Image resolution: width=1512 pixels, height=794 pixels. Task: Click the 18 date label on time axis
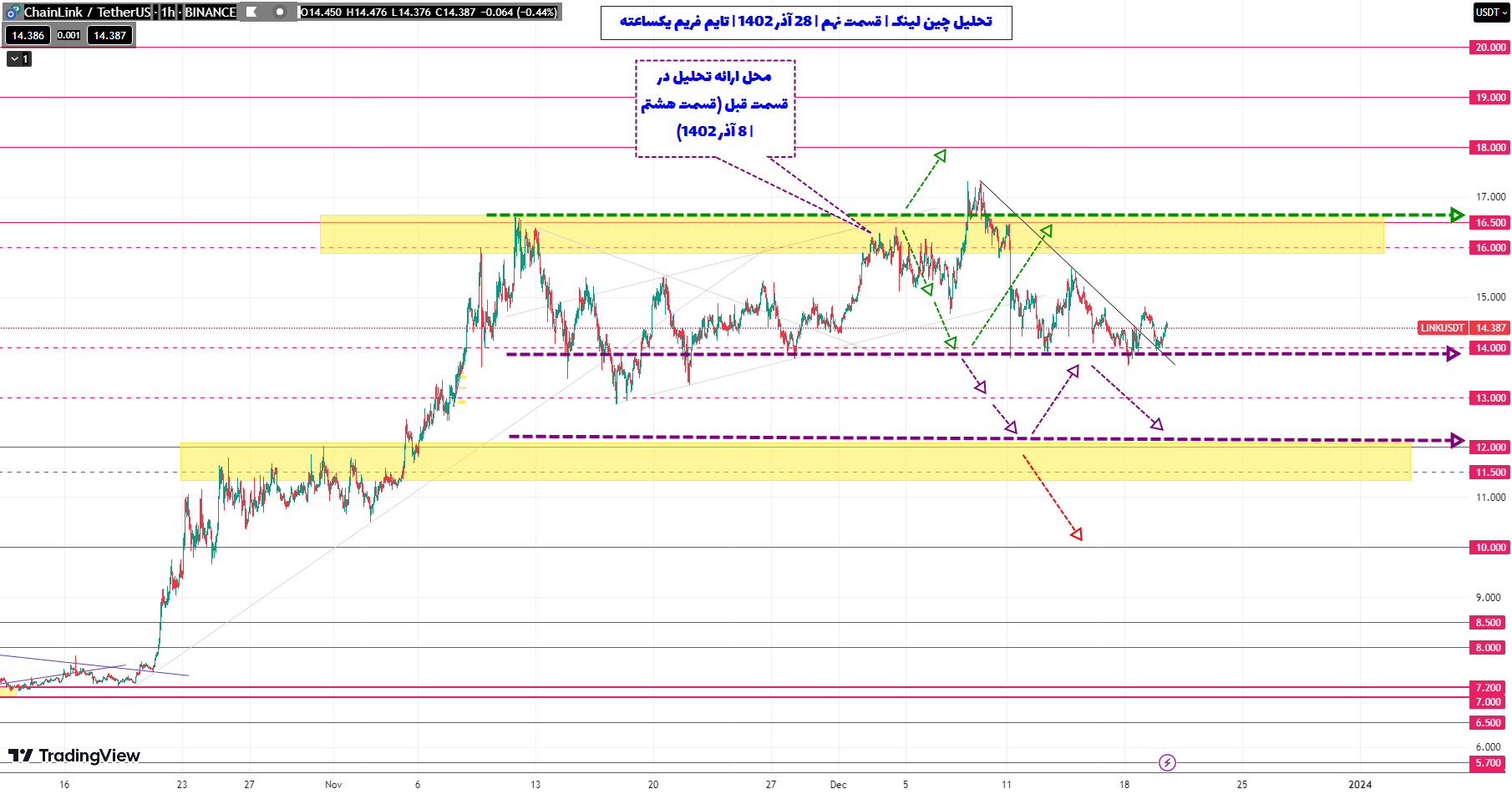(x=1124, y=785)
